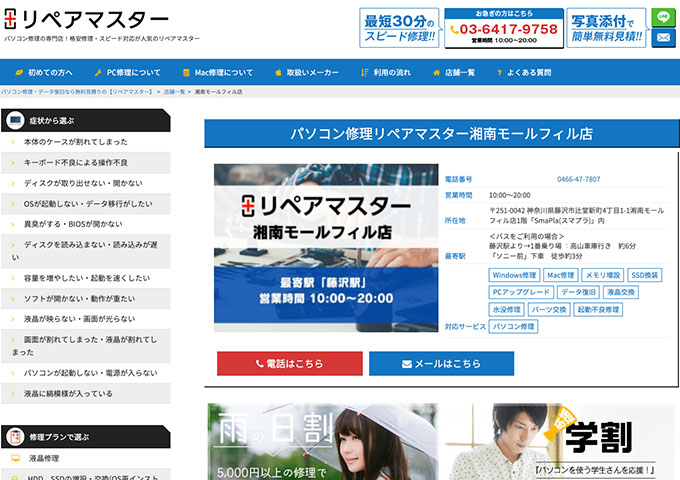Open 店舗一覧 menu item
Viewport: 680px width, 480px height.
[454, 72]
